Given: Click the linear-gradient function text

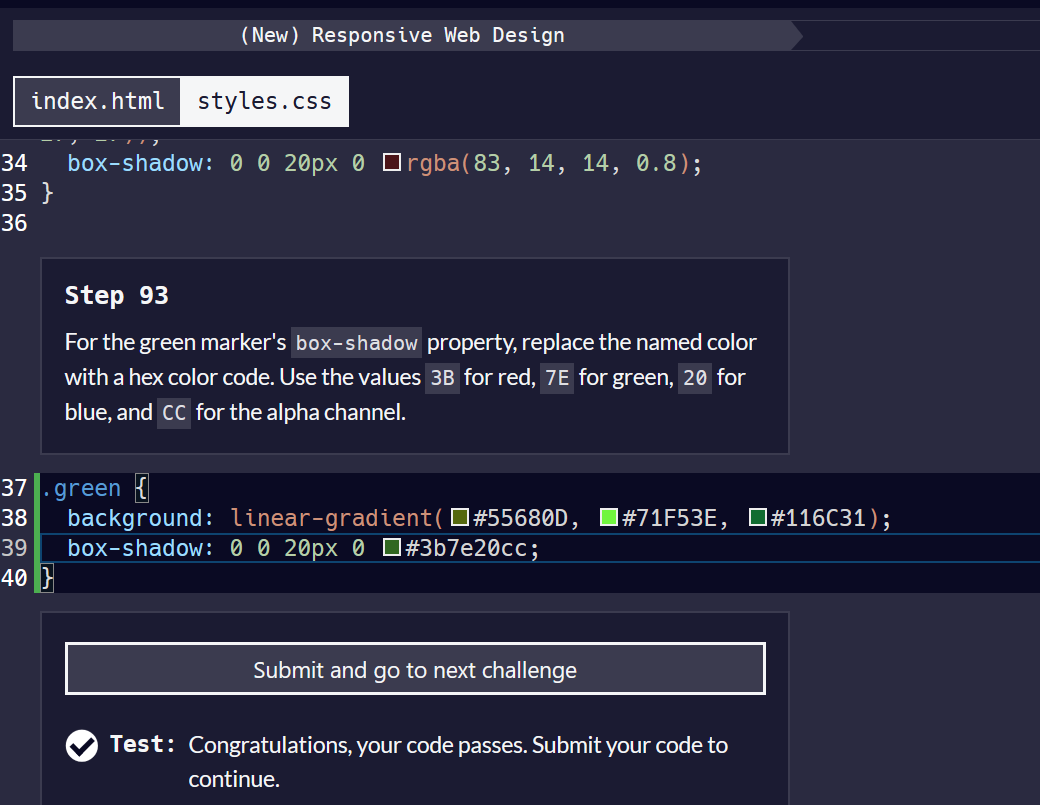Looking at the screenshot, I should pyautogui.click(x=331, y=518).
